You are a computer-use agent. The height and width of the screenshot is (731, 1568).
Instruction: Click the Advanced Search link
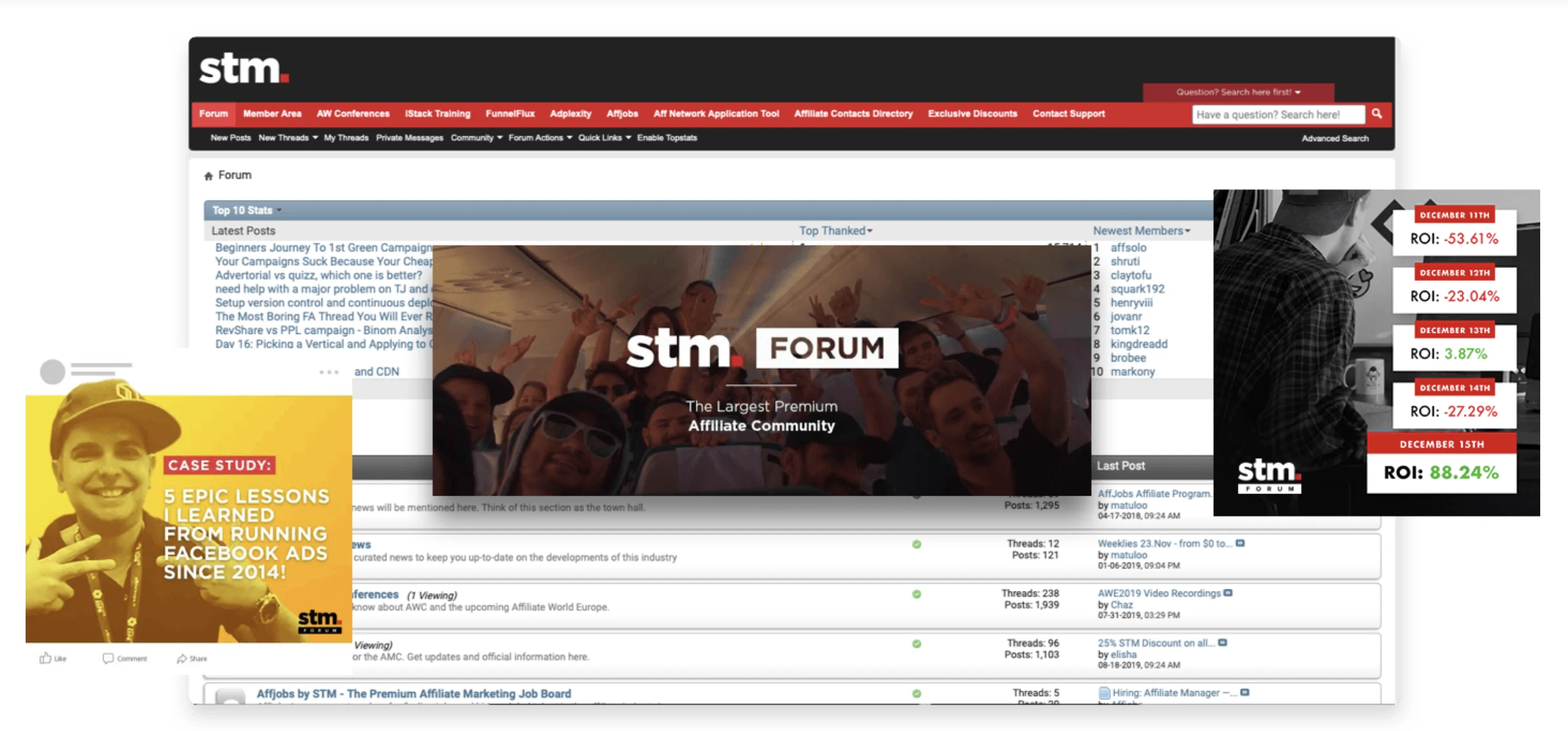pos(1334,139)
